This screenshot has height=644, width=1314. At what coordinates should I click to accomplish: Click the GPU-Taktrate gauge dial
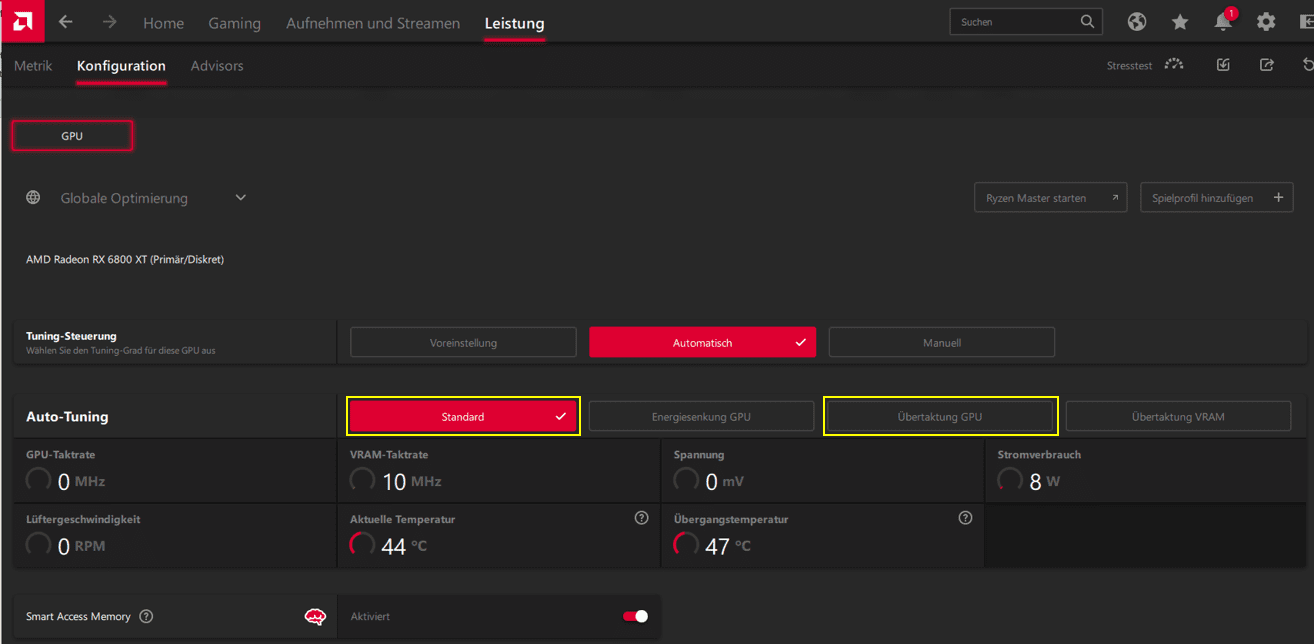coord(38,481)
